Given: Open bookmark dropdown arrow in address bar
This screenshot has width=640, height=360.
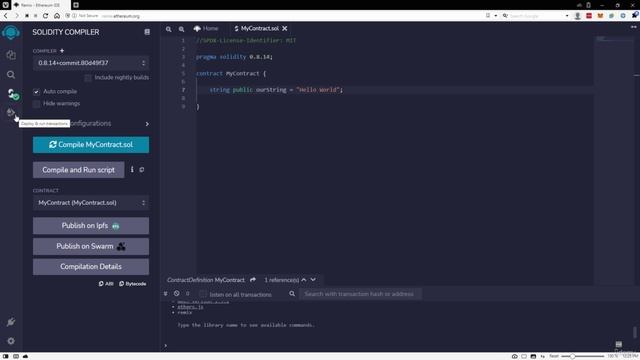Looking at the screenshot, I should [496, 16].
